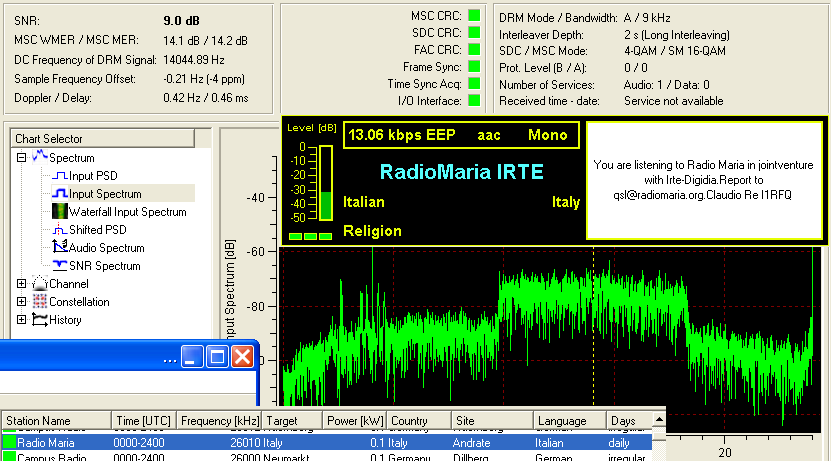Screen dimensions: 831x461
Task: Click RadioMaria IRTE service label
Action: (462, 172)
